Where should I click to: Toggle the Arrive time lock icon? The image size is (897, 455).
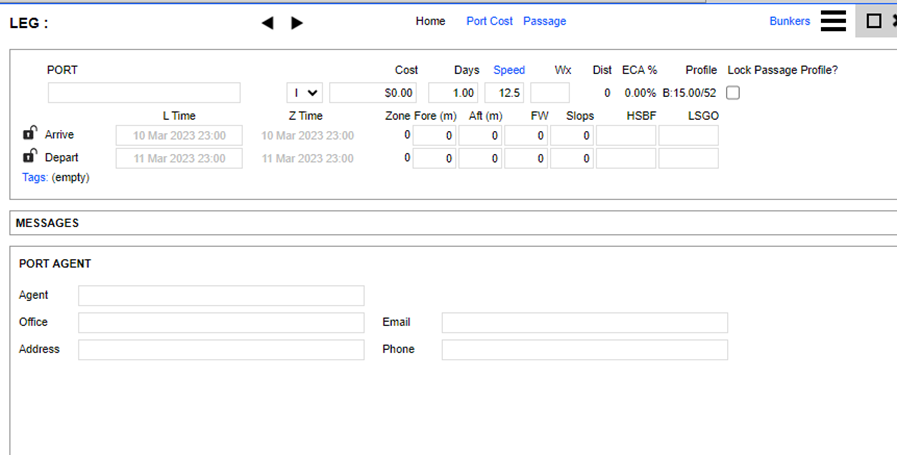coord(30,133)
